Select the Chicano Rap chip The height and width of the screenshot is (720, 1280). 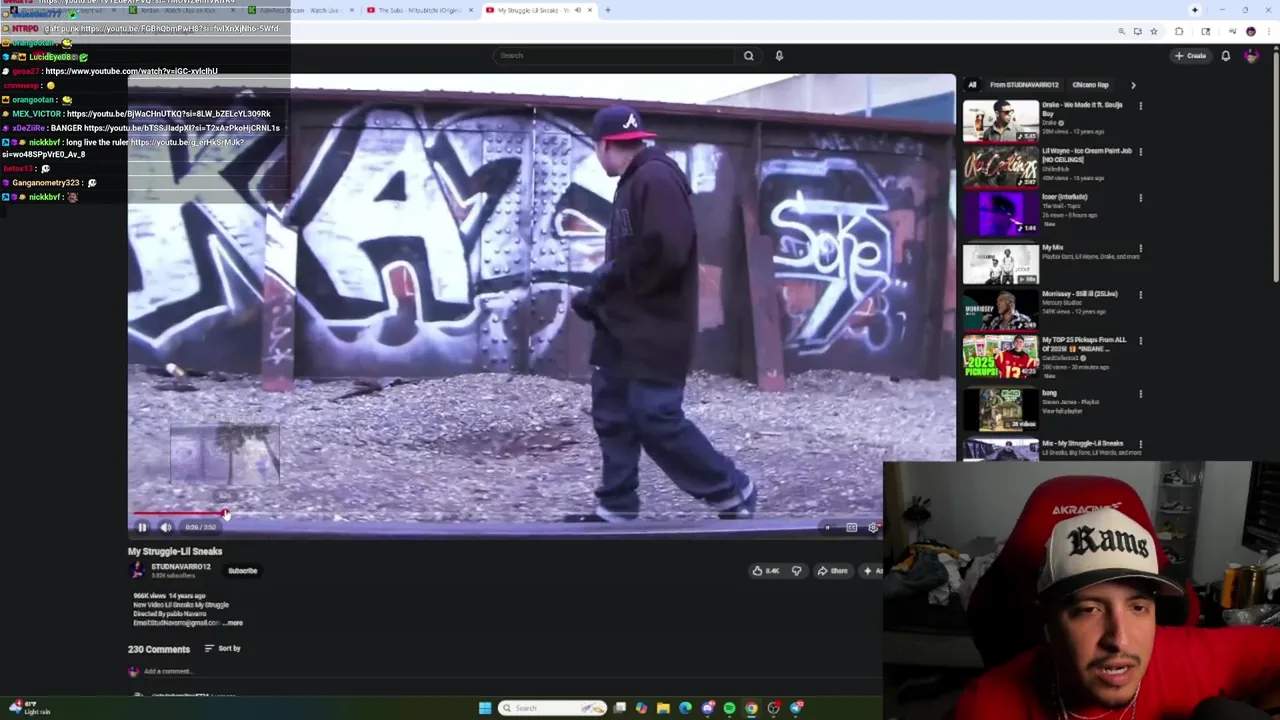pos(1090,85)
